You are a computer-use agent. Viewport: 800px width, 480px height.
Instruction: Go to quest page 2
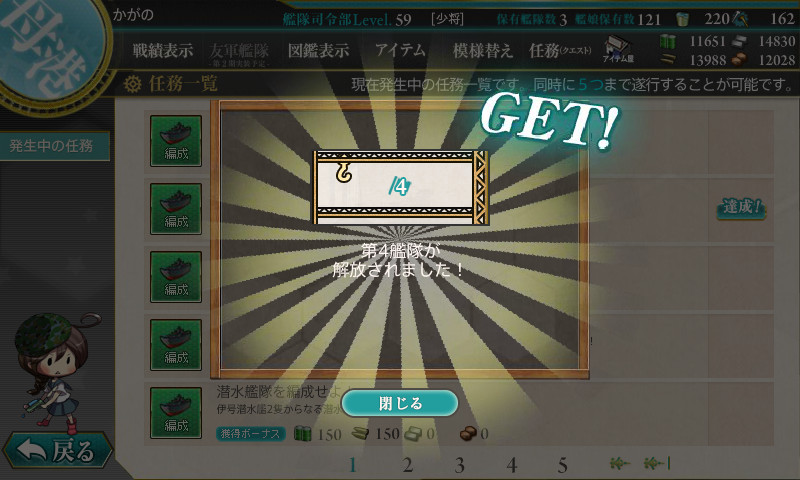(407, 465)
